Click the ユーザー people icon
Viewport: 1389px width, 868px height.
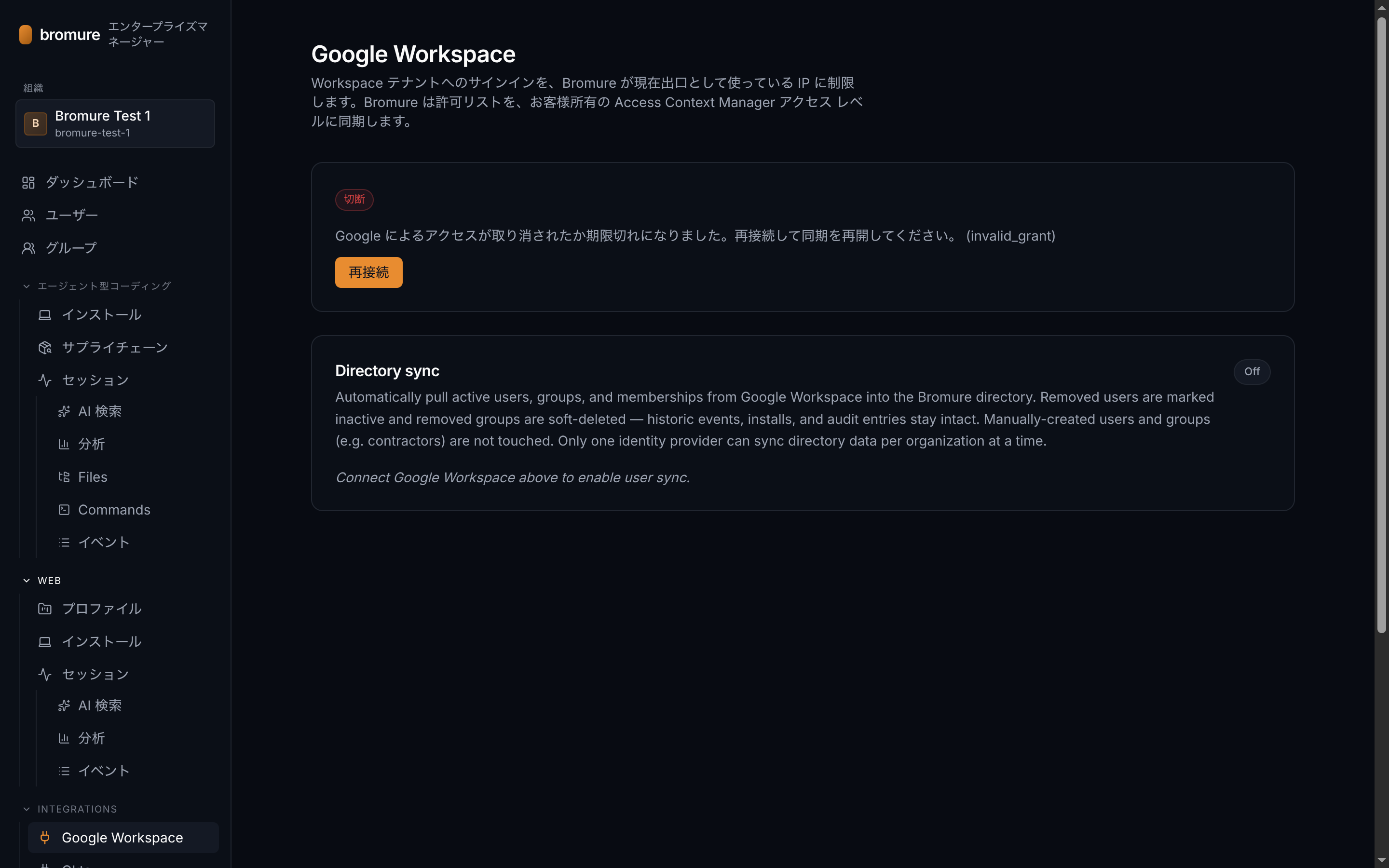[x=28, y=215]
